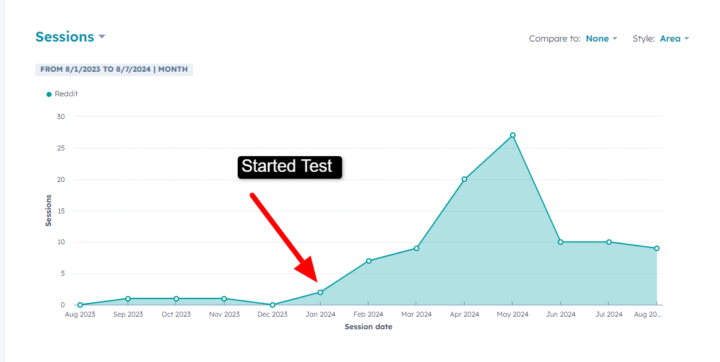Click the Feb 2024 data point

(368, 261)
